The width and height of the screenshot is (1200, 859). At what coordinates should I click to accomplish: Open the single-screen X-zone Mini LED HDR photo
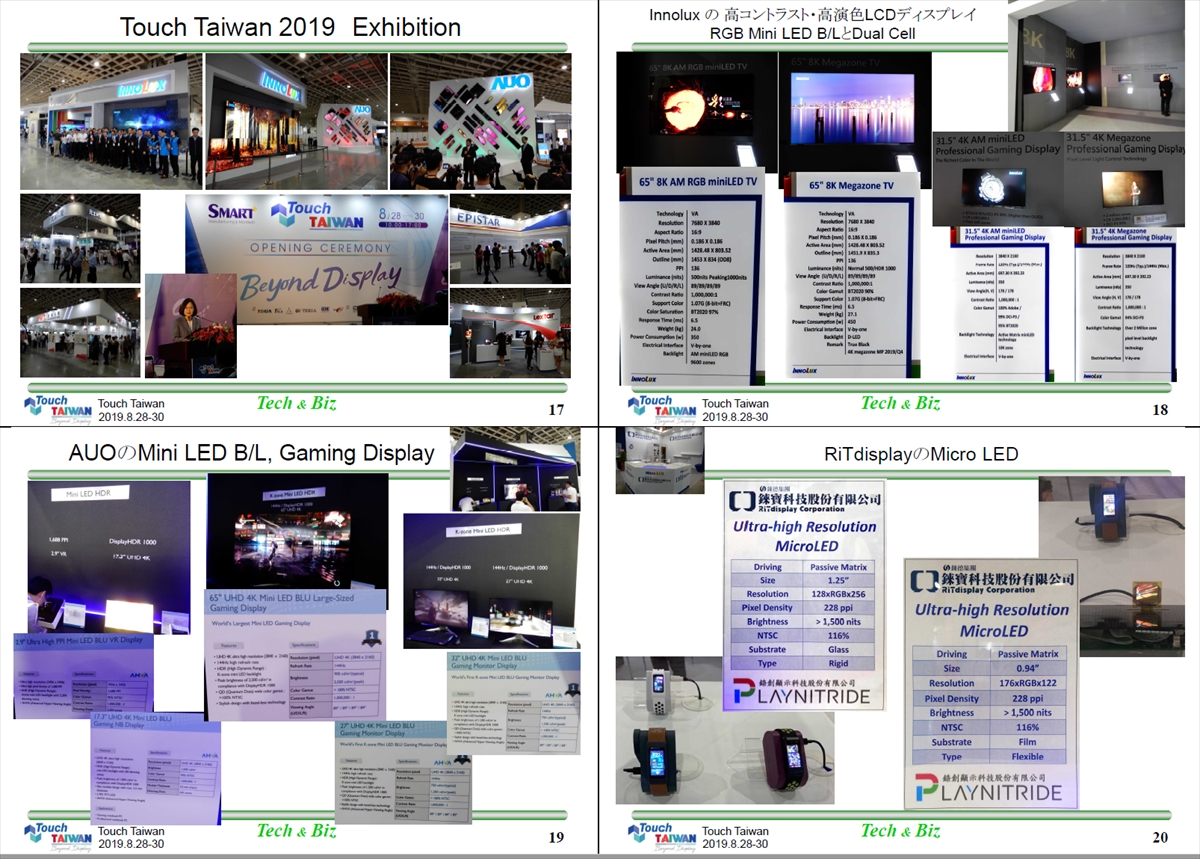[x=297, y=530]
